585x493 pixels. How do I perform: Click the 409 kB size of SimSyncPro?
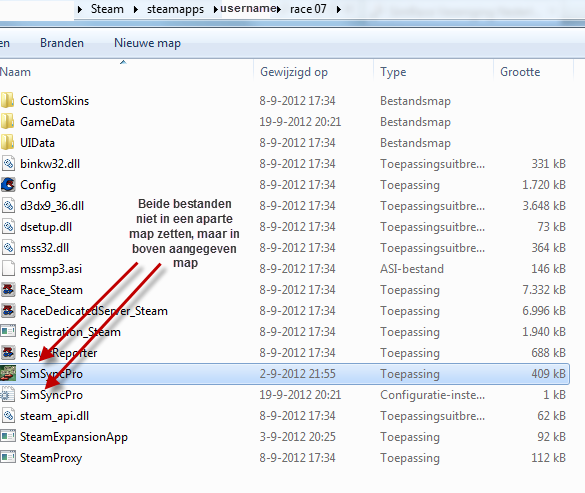[x=548, y=374]
